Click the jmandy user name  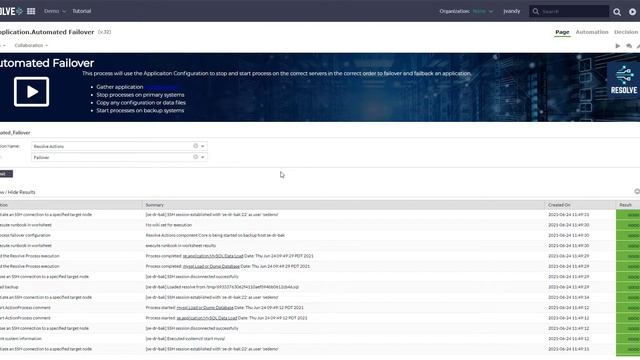511,11
